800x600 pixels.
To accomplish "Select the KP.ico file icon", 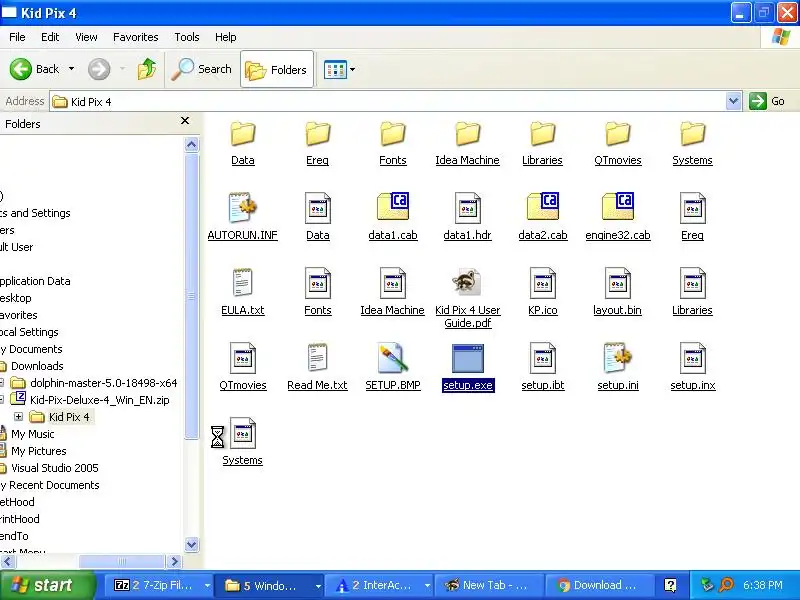I will click(x=542, y=283).
